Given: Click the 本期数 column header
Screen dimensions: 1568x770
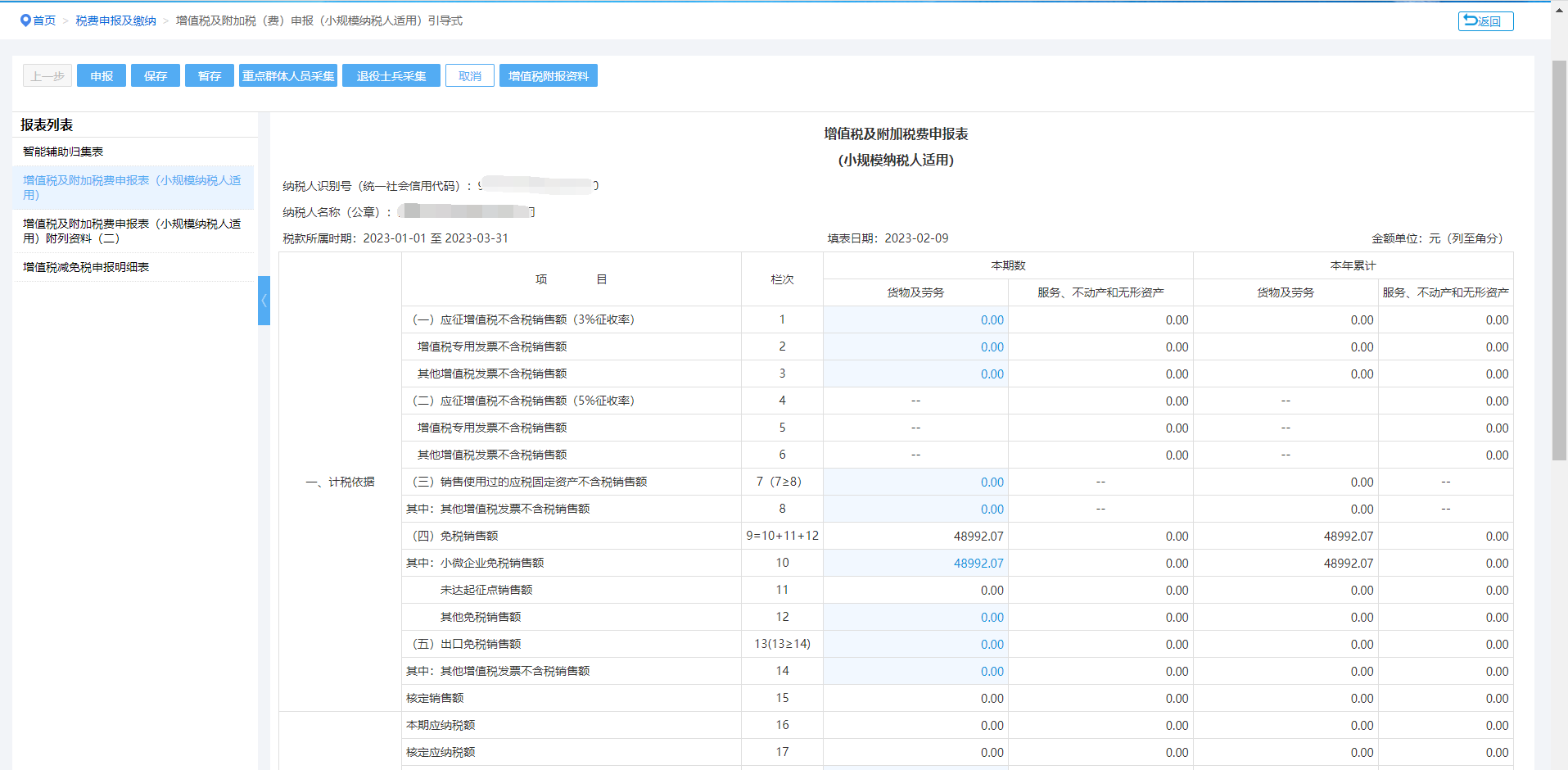Looking at the screenshot, I should pyautogui.click(x=1008, y=265).
